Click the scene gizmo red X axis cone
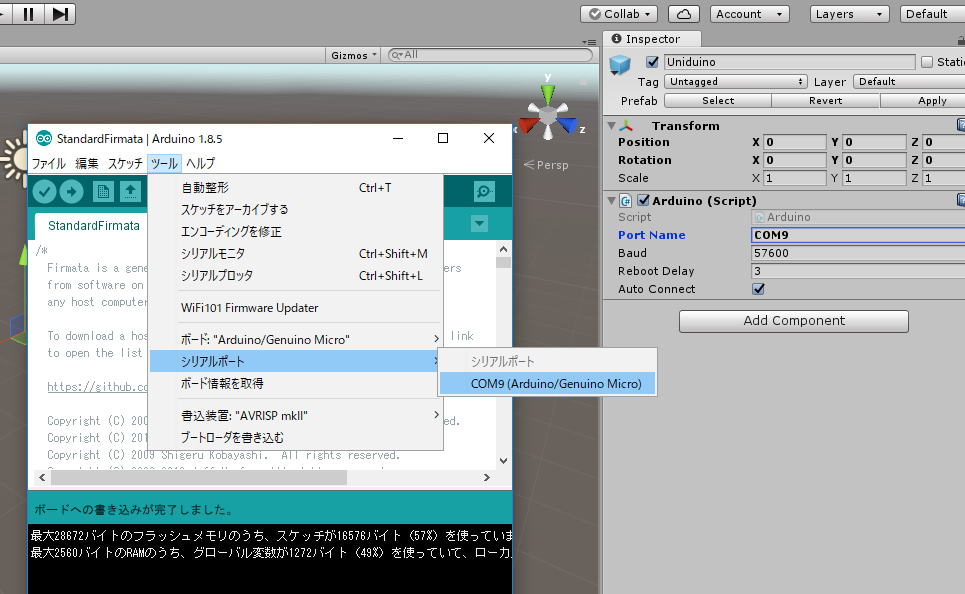The width and height of the screenshot is (965, 594). (528, 126)
